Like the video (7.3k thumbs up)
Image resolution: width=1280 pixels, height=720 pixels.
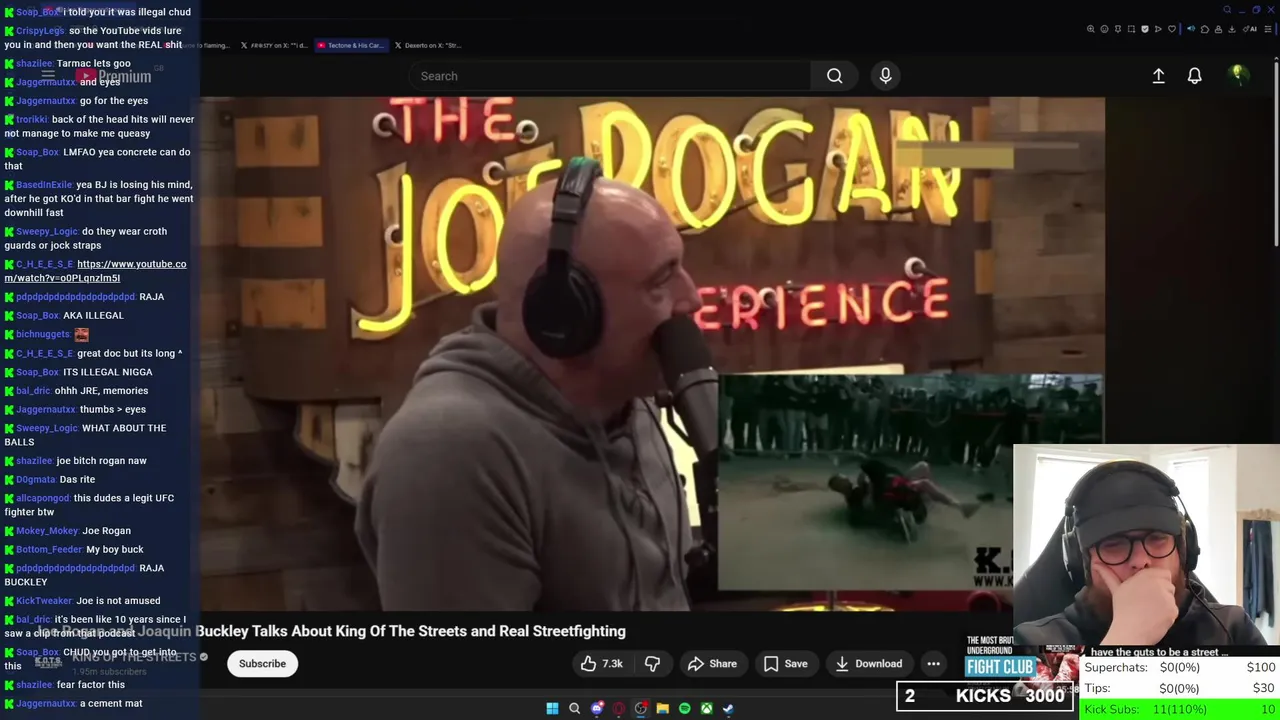[x=601, y=664]
